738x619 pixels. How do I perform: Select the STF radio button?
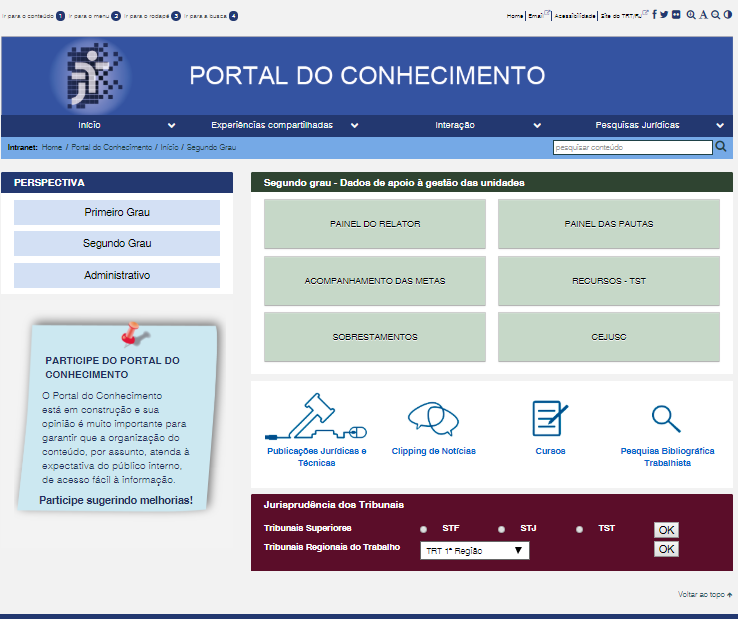[424, 529]
